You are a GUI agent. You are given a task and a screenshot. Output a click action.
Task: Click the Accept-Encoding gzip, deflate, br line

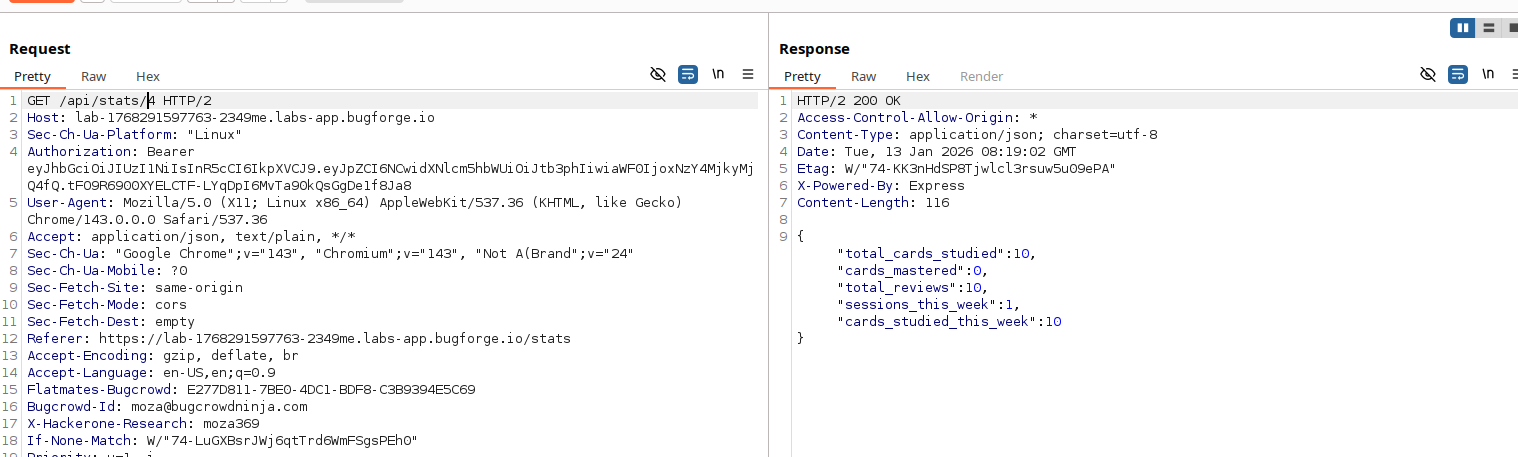(163, 356)
